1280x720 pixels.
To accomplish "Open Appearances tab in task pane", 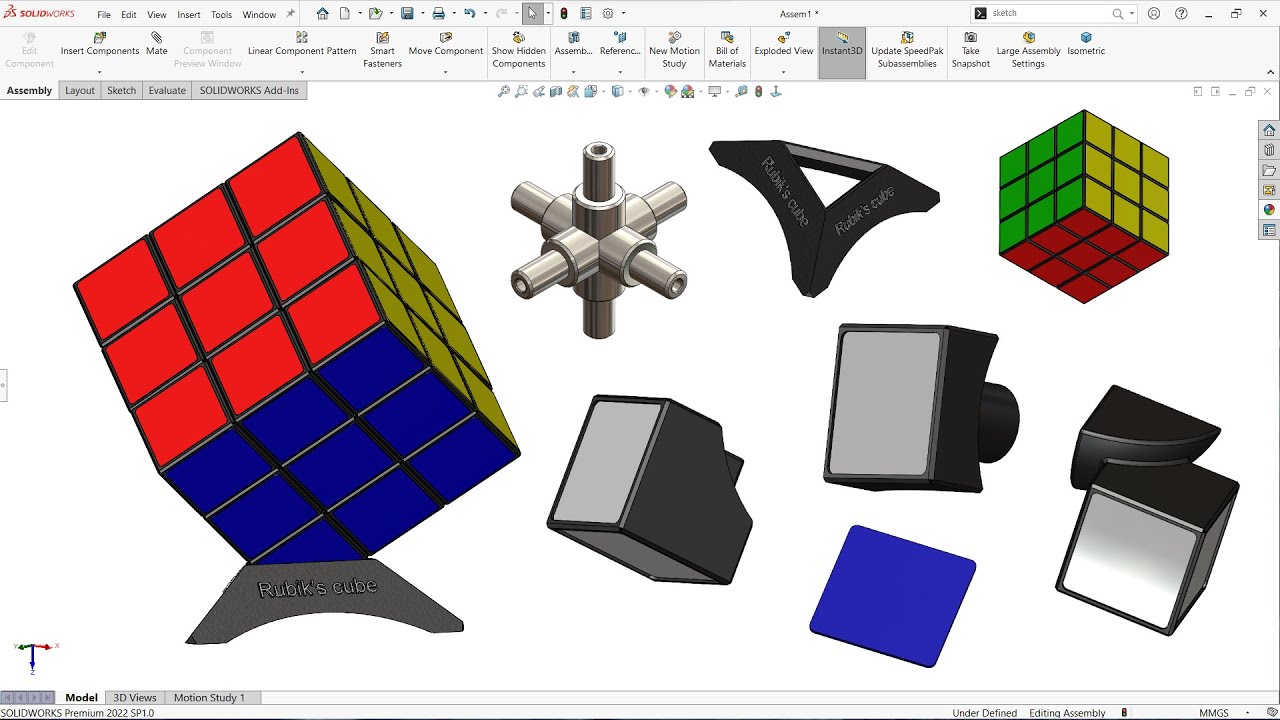I will click(x=1269, y=210).
